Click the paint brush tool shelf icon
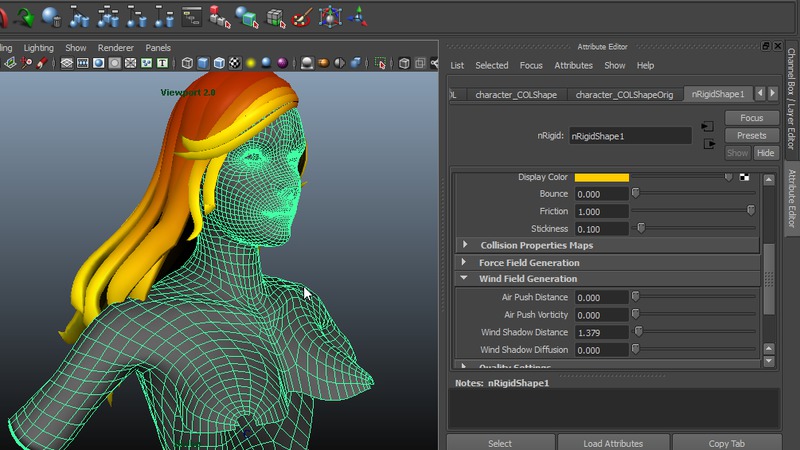 click(x=301, y=17)
